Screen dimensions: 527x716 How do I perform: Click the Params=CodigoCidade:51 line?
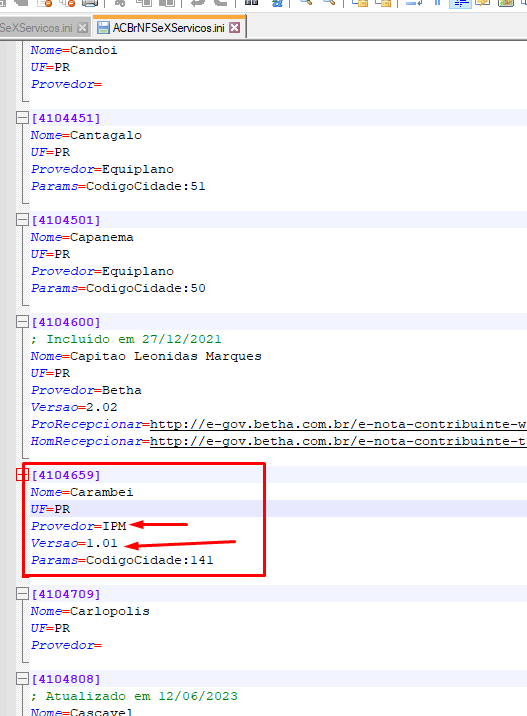118,186
